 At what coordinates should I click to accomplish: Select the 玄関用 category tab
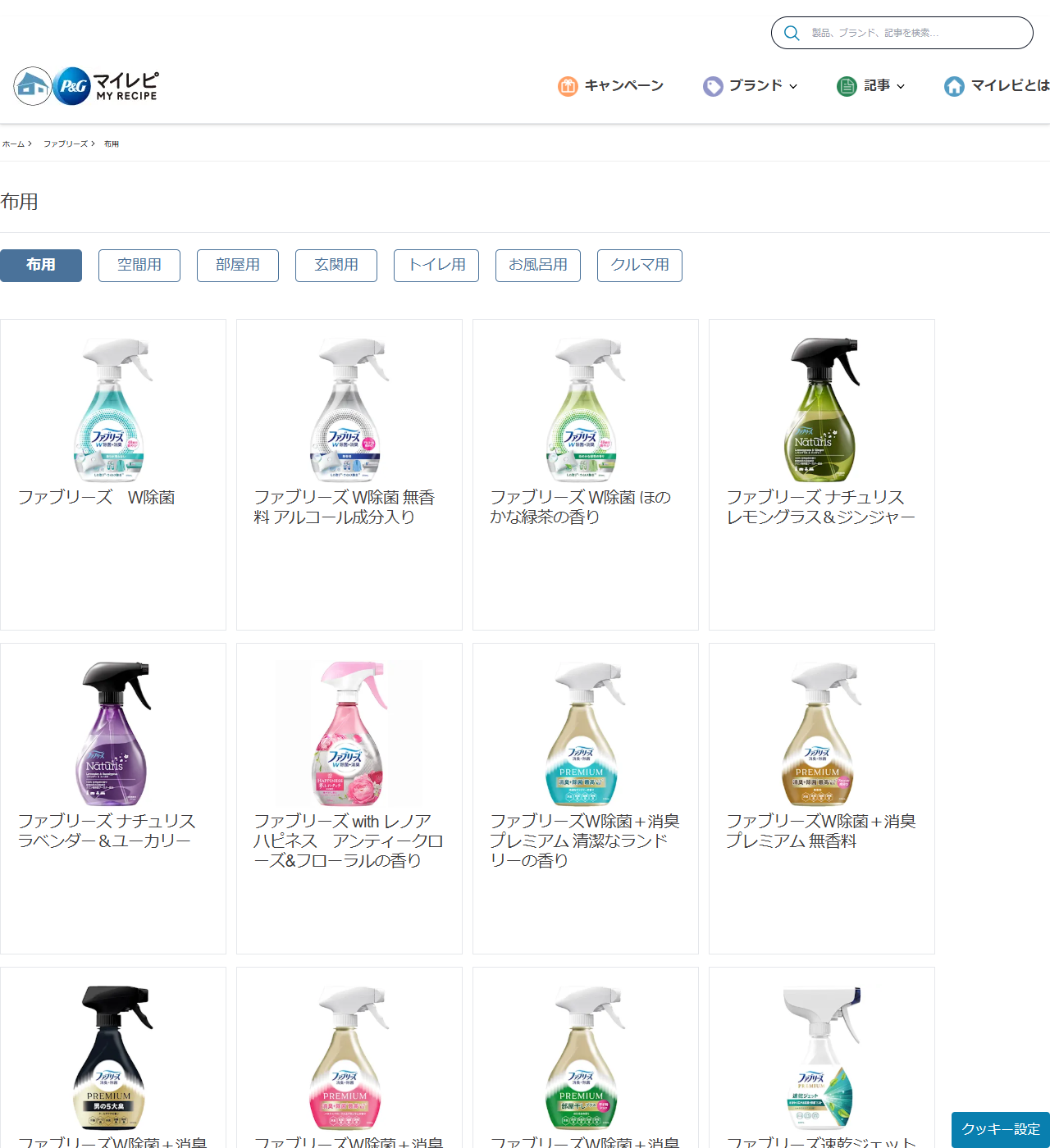click(336, 266)
